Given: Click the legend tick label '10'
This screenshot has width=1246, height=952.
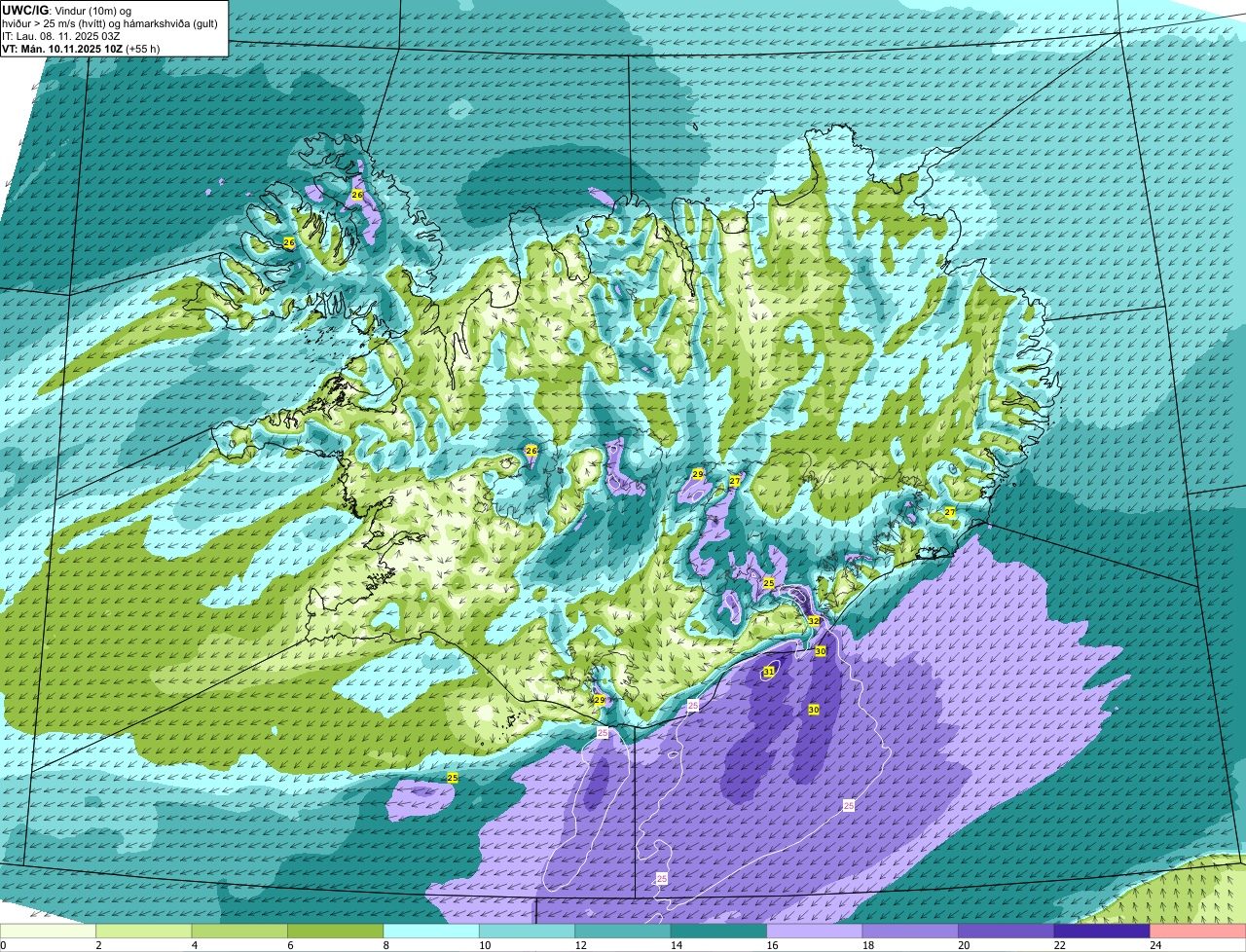Looking at the screenshot, I should (x=484, y=945).
